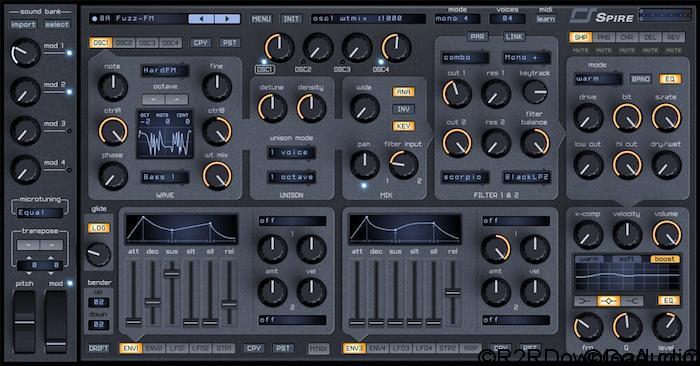Click the midi learn button
Viewport: 700px width, 366px height.
tap(546, 19)
